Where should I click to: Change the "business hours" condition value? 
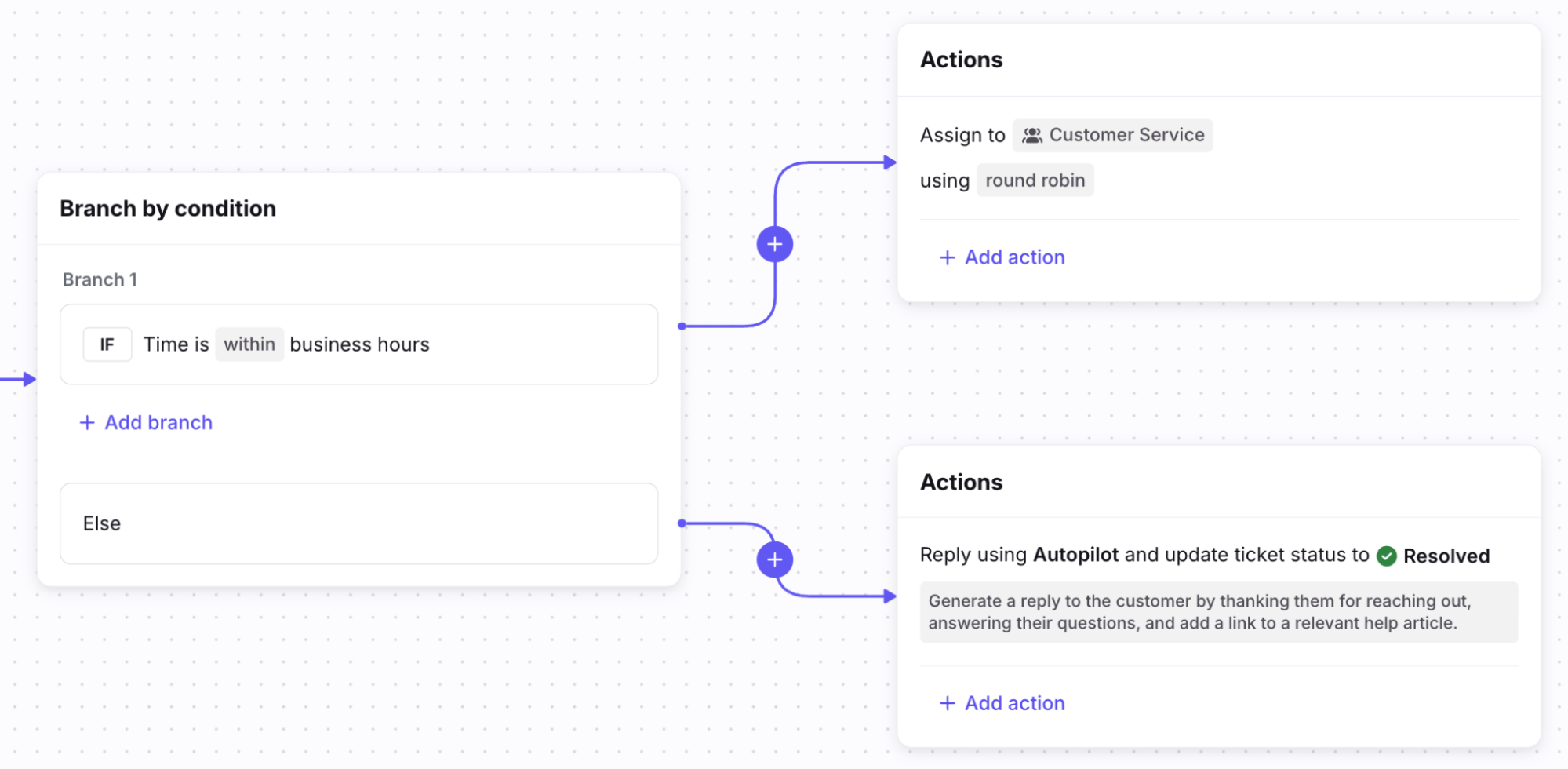click(x=359, y=344)
